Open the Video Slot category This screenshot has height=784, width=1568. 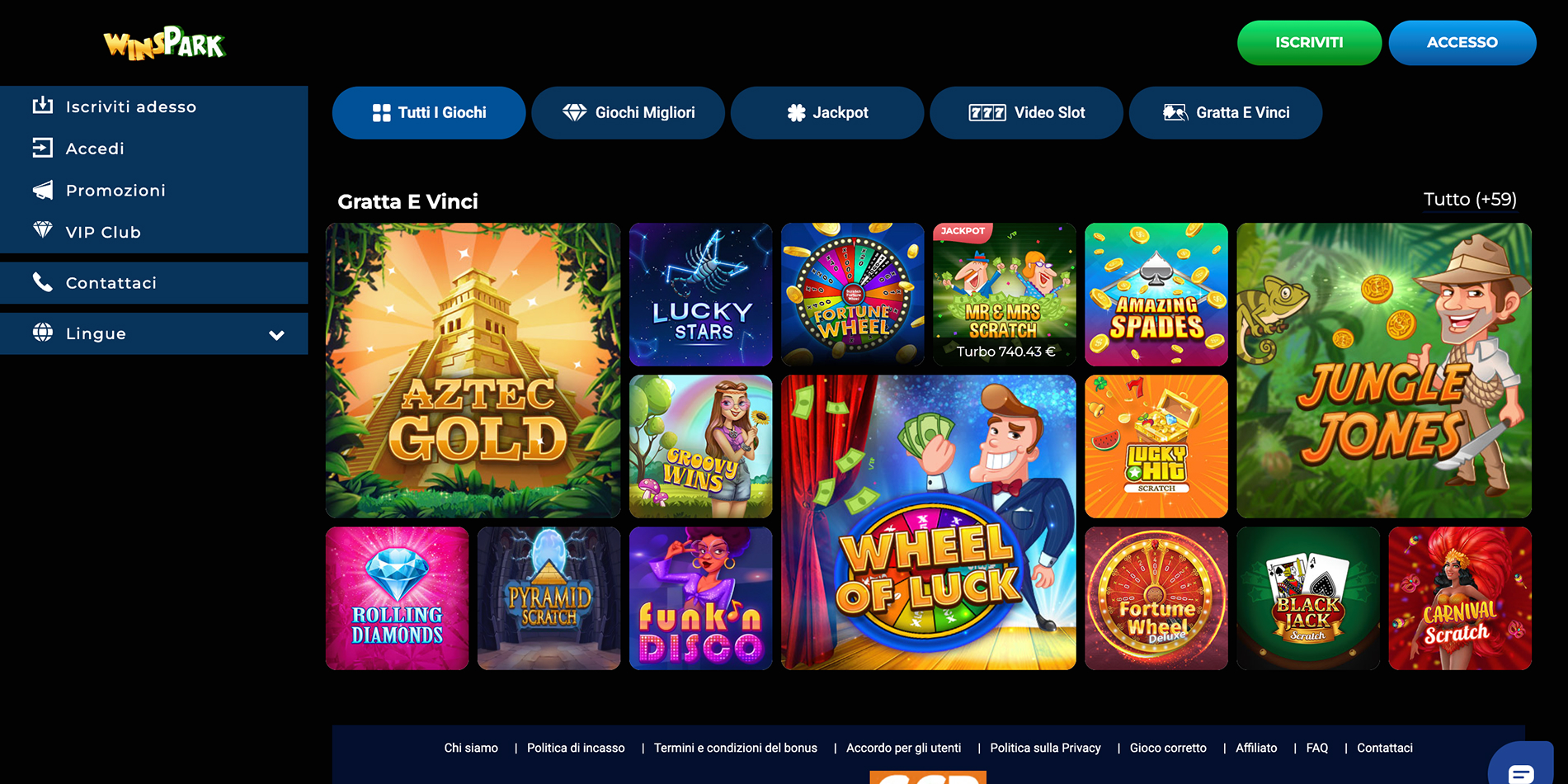(x=1026, y=113)
